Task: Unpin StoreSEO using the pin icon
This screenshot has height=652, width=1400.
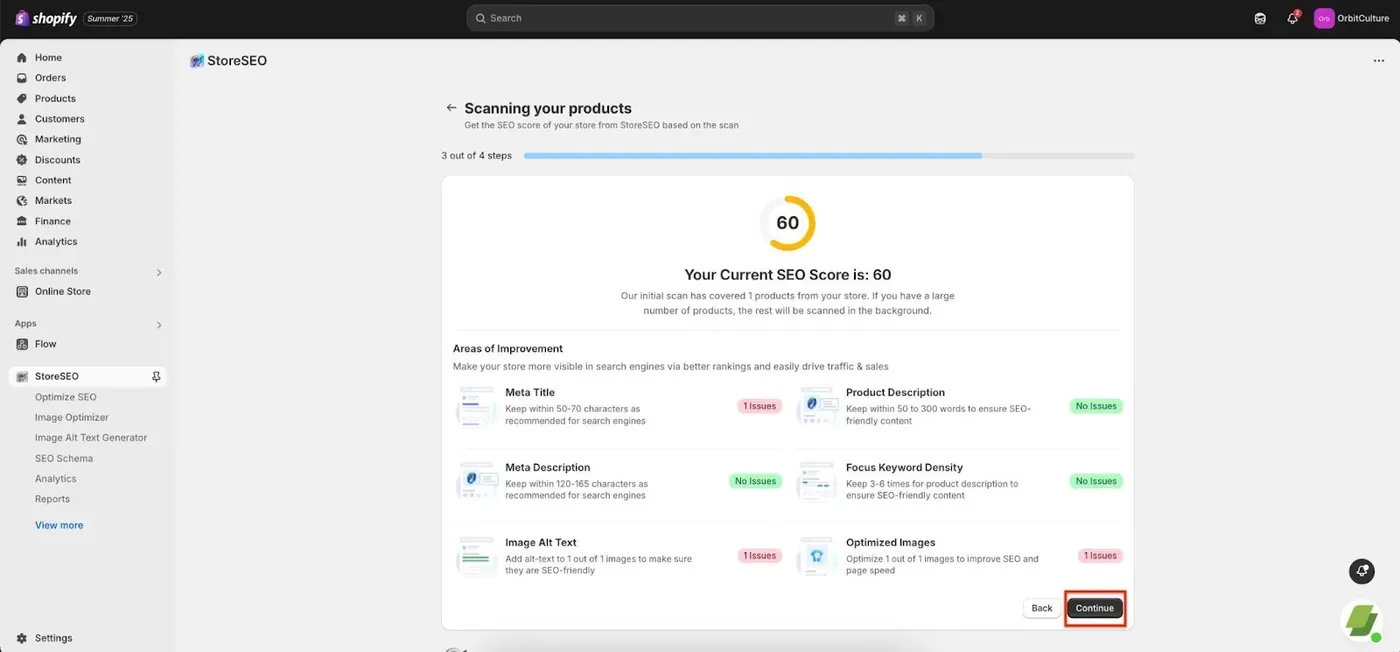Action: point(156,377)
